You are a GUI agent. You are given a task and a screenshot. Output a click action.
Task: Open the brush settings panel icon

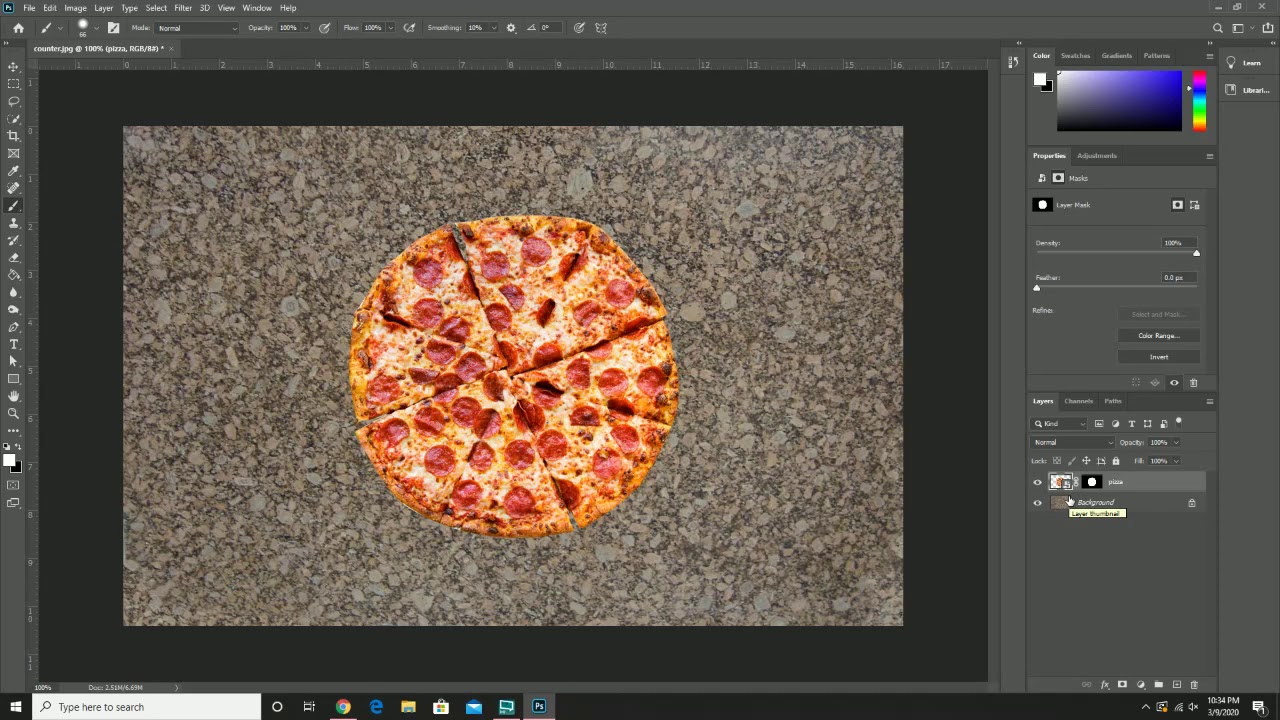pyautogui.click(x=113, y=28)
